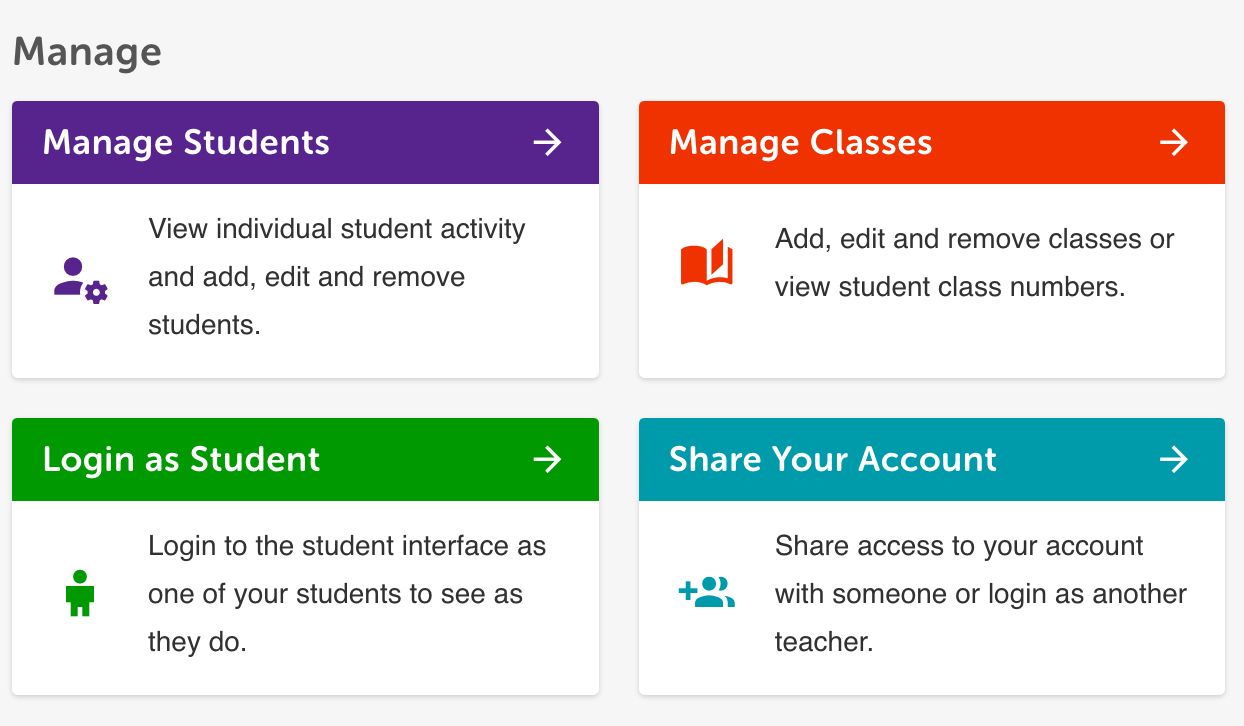1244x726 pixels.
Task: Select the red Manage Classes title text
Action: (x=800, y=142)
